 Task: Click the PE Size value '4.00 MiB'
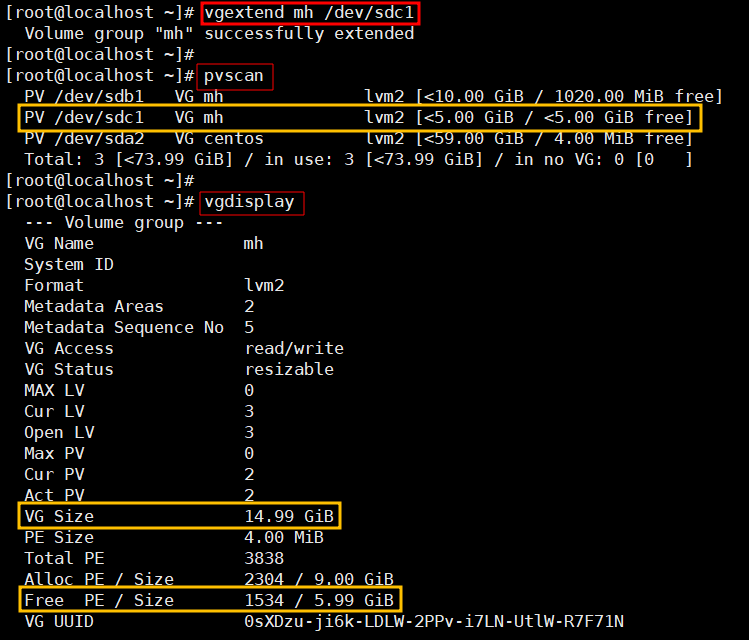click(284, 537)
